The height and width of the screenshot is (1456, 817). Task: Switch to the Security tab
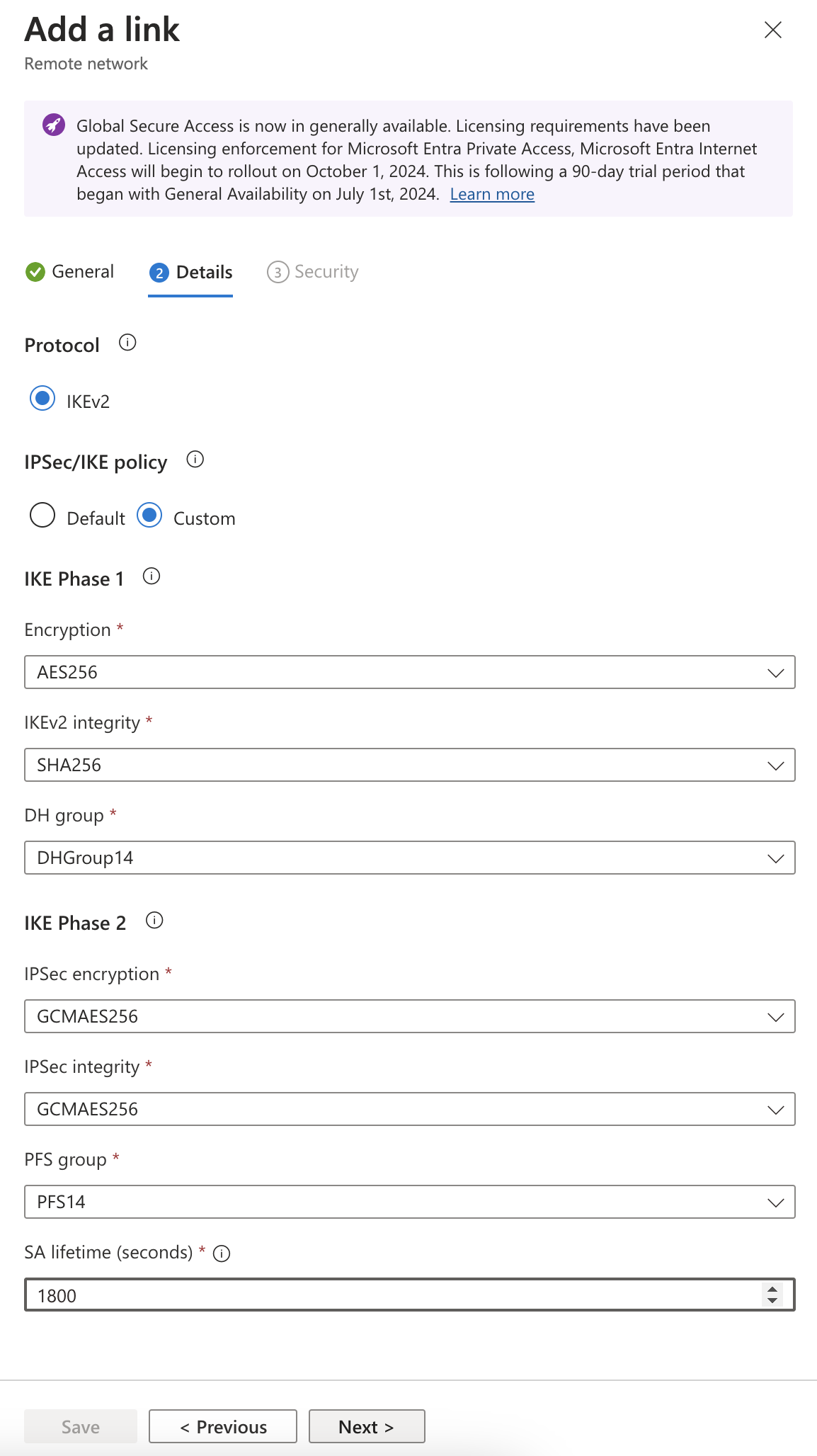pos(313,272)
